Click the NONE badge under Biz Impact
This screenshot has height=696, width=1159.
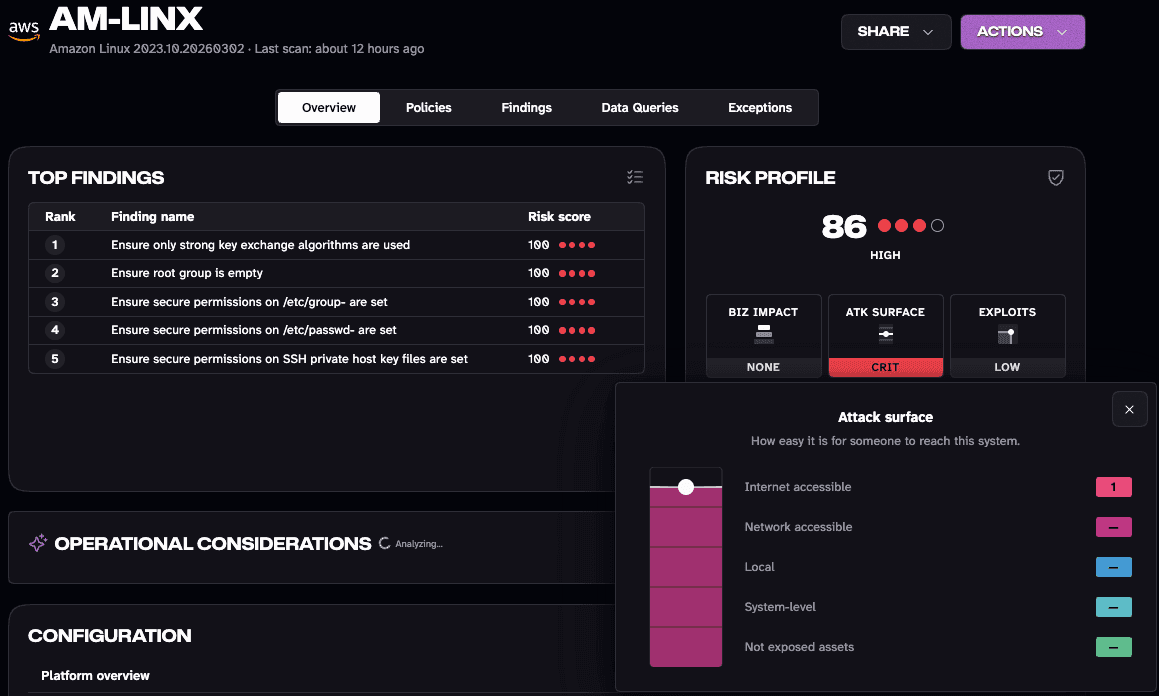coord(764,367)
